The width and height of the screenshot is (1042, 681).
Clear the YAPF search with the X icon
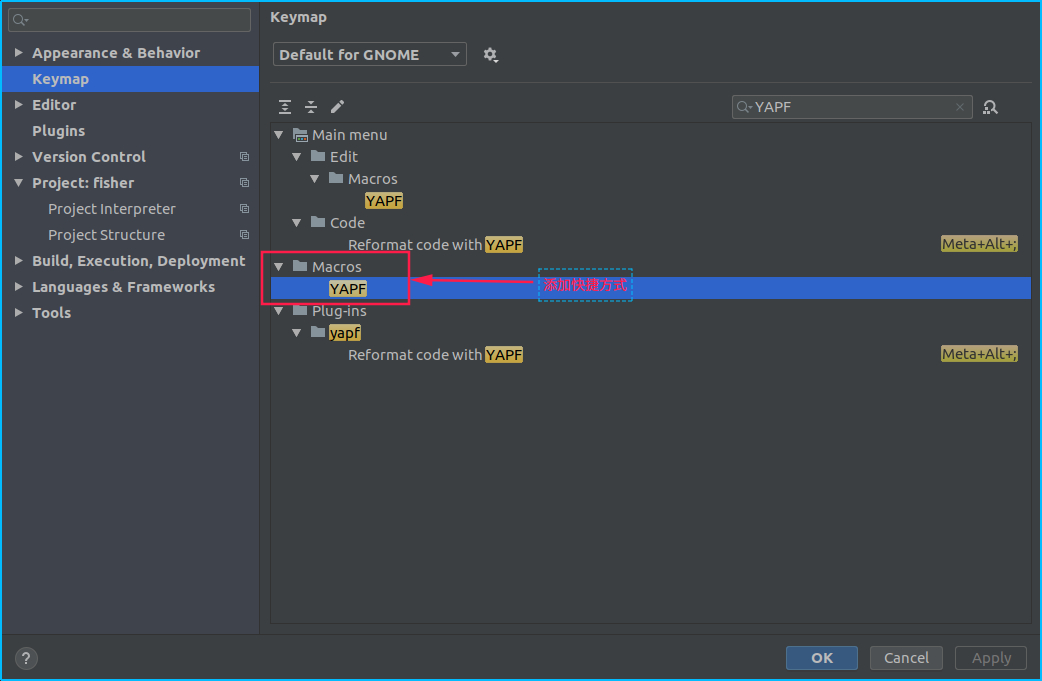(959, 106)
